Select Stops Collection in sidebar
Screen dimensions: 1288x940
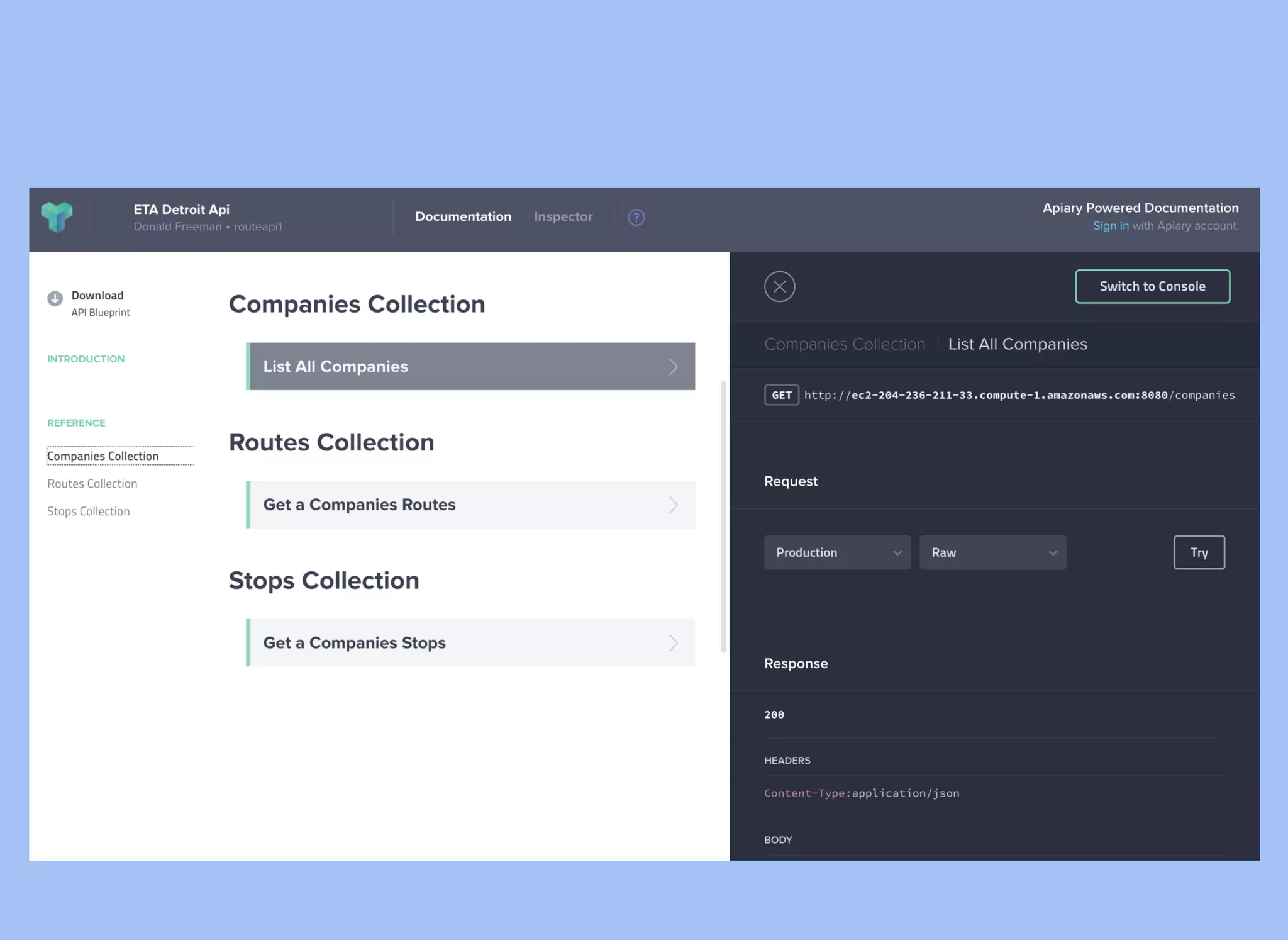(x=89, y=512)
